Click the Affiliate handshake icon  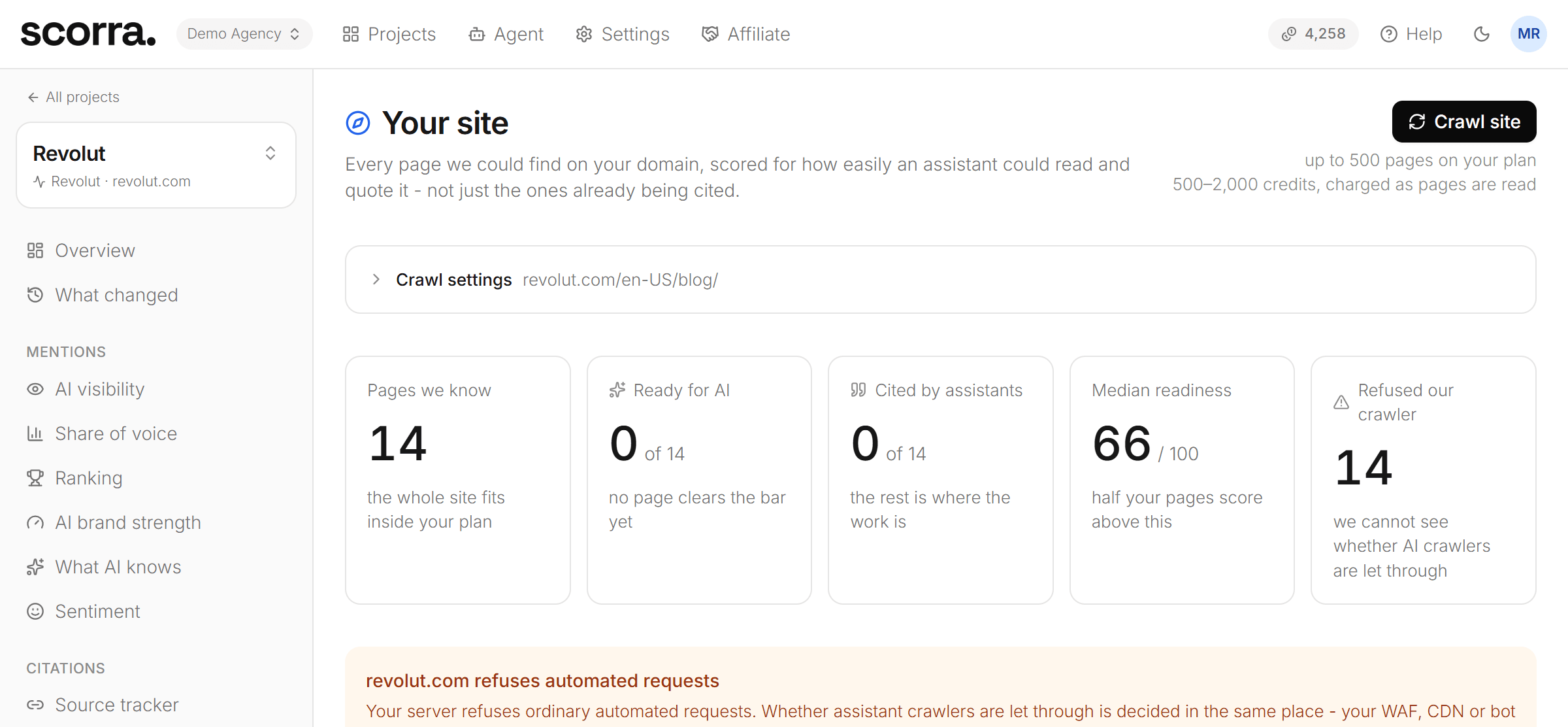coord(710,34)
